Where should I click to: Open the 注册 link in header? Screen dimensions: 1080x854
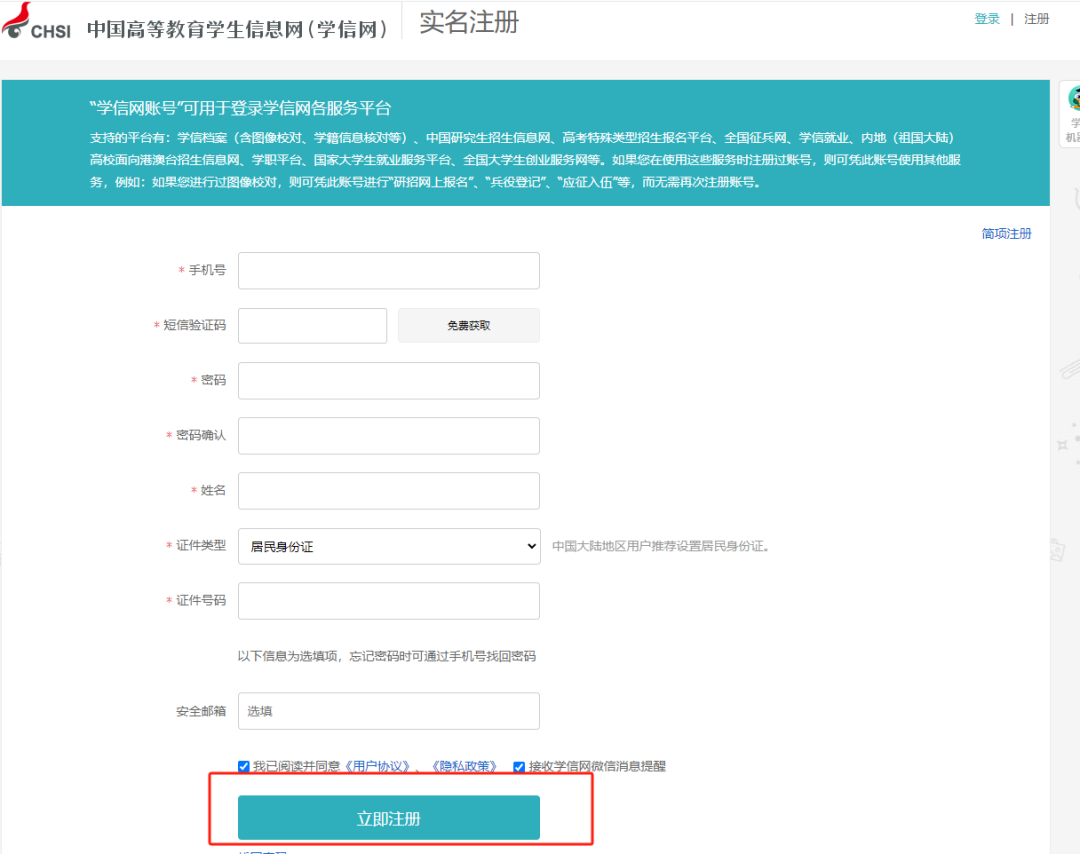[x=1036, y=19]
